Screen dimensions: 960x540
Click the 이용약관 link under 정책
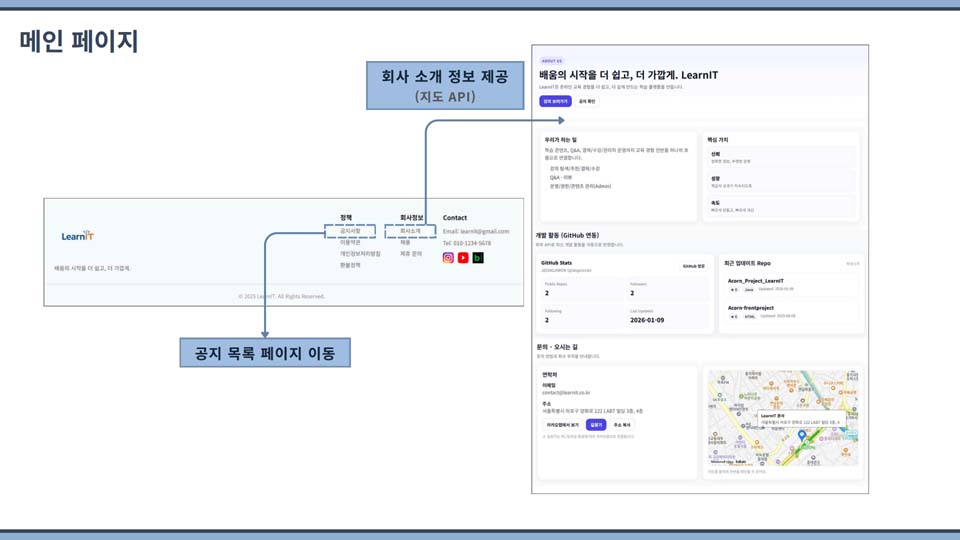pyautogui.click(x=350, y=243)
